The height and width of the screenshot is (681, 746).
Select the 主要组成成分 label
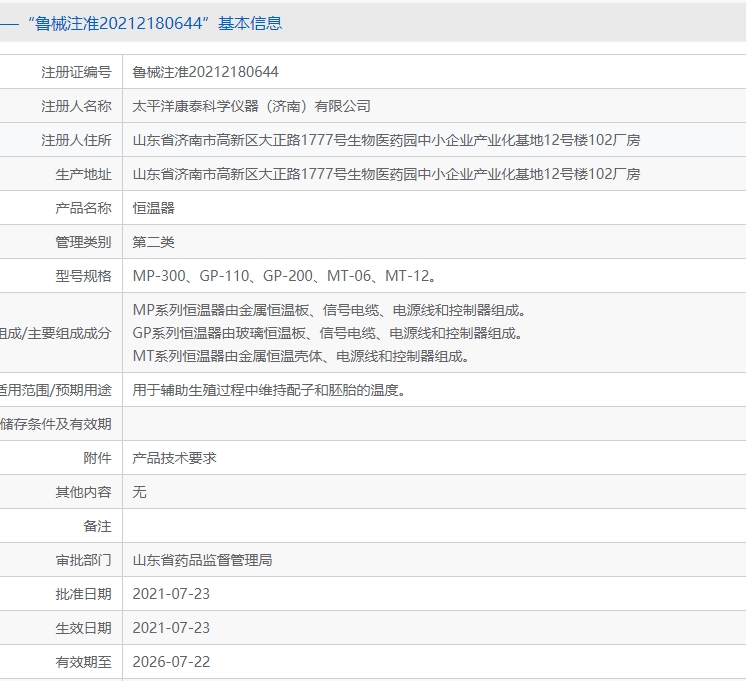pyautogui.click(x=56, y=333)
